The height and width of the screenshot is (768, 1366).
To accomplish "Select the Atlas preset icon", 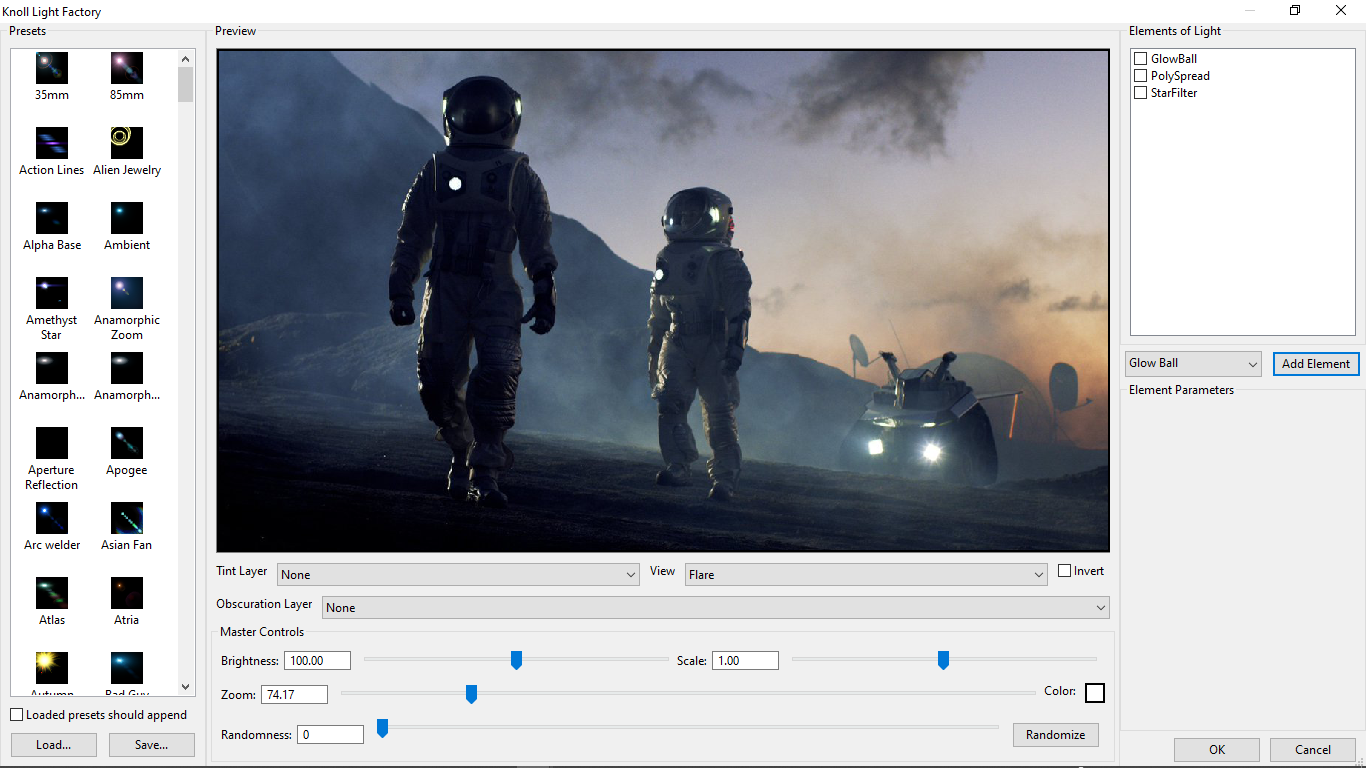I will 52,593.
